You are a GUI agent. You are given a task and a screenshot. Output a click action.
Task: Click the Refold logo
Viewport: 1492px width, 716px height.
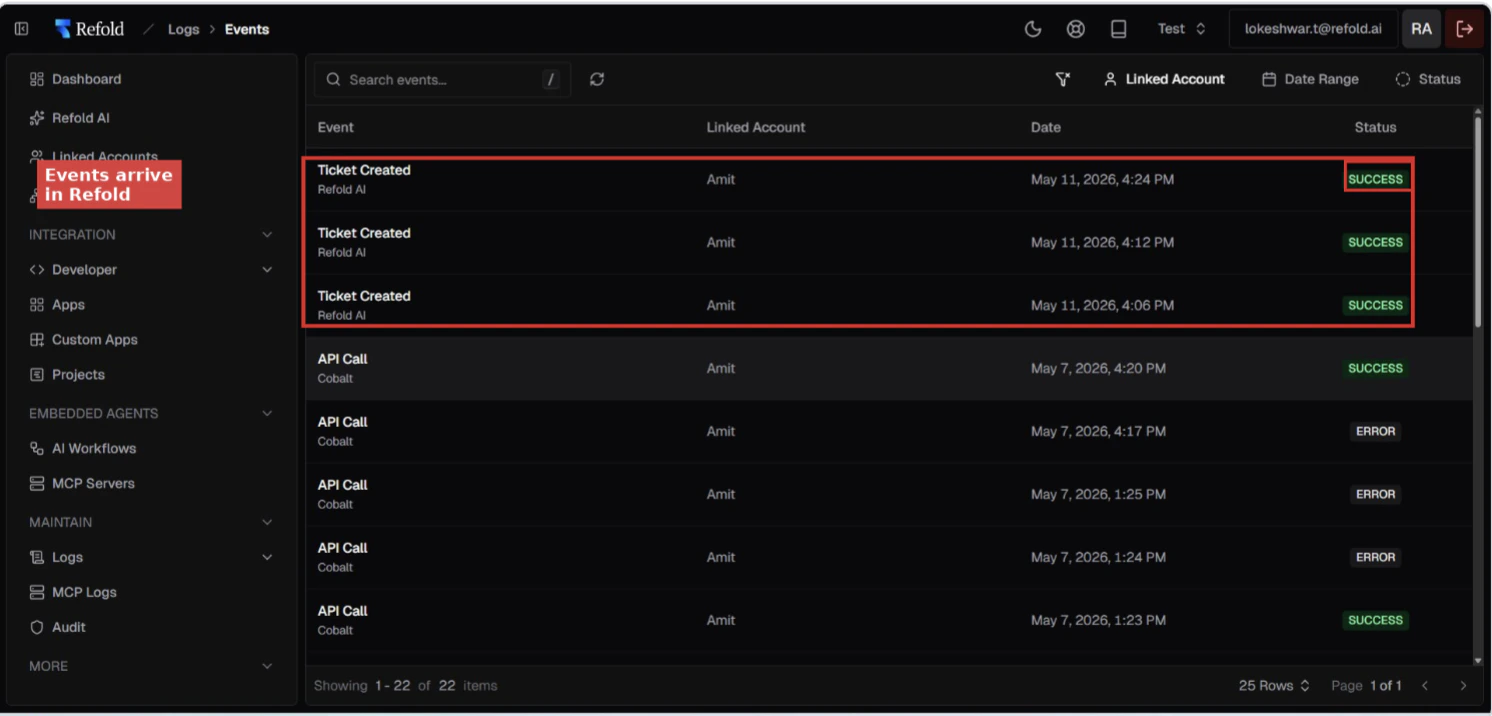(x=89, y=29)
